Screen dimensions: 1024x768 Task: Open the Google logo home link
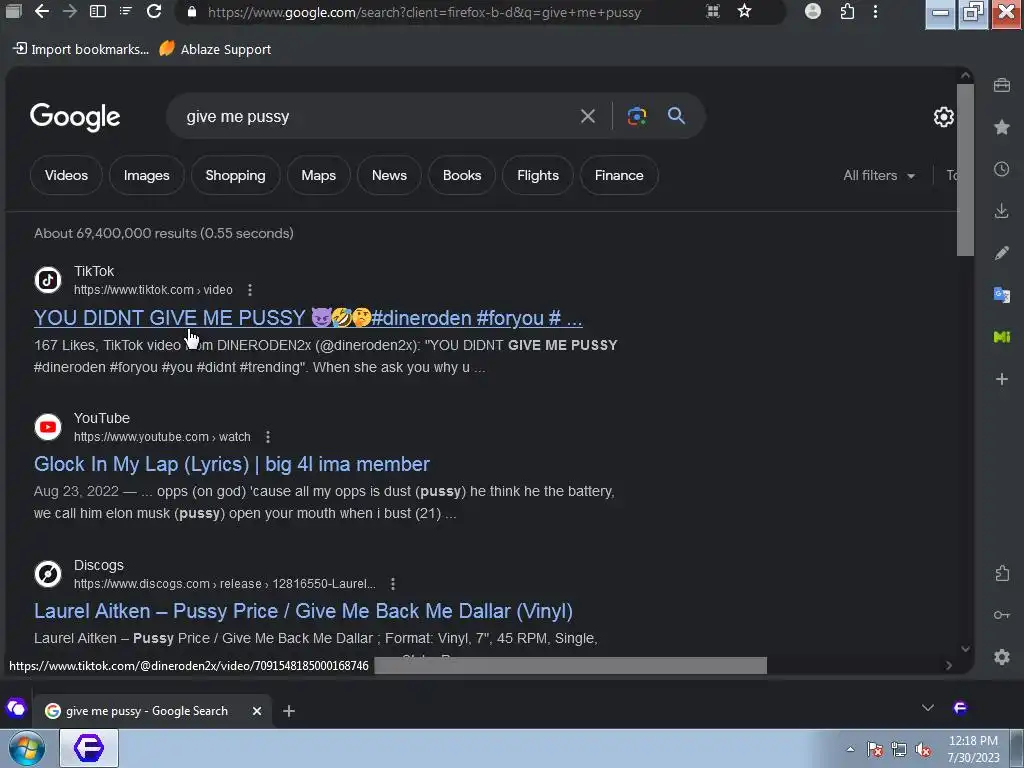coord(75,118)
